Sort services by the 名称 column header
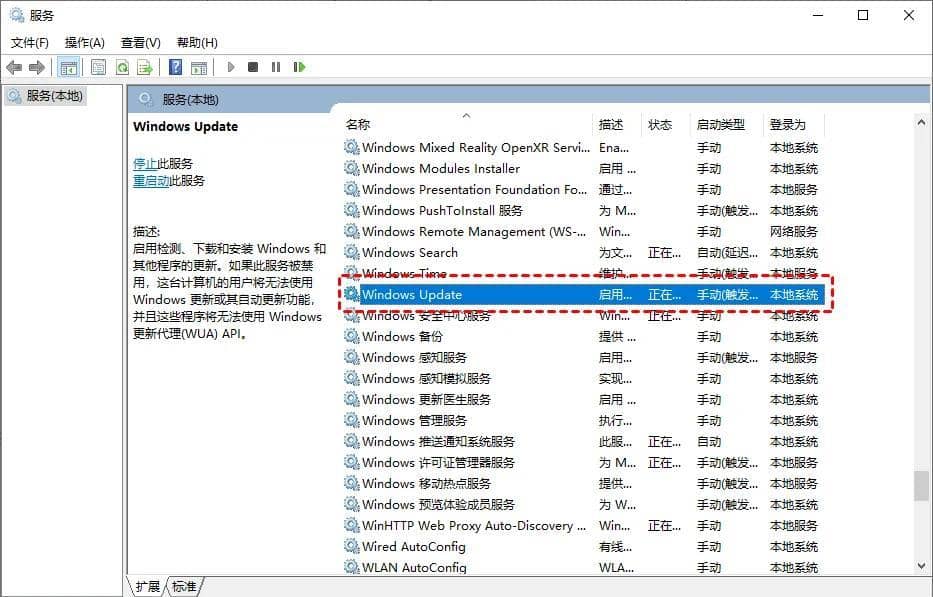The image size is (933, 597). click(x=358, y=125)
